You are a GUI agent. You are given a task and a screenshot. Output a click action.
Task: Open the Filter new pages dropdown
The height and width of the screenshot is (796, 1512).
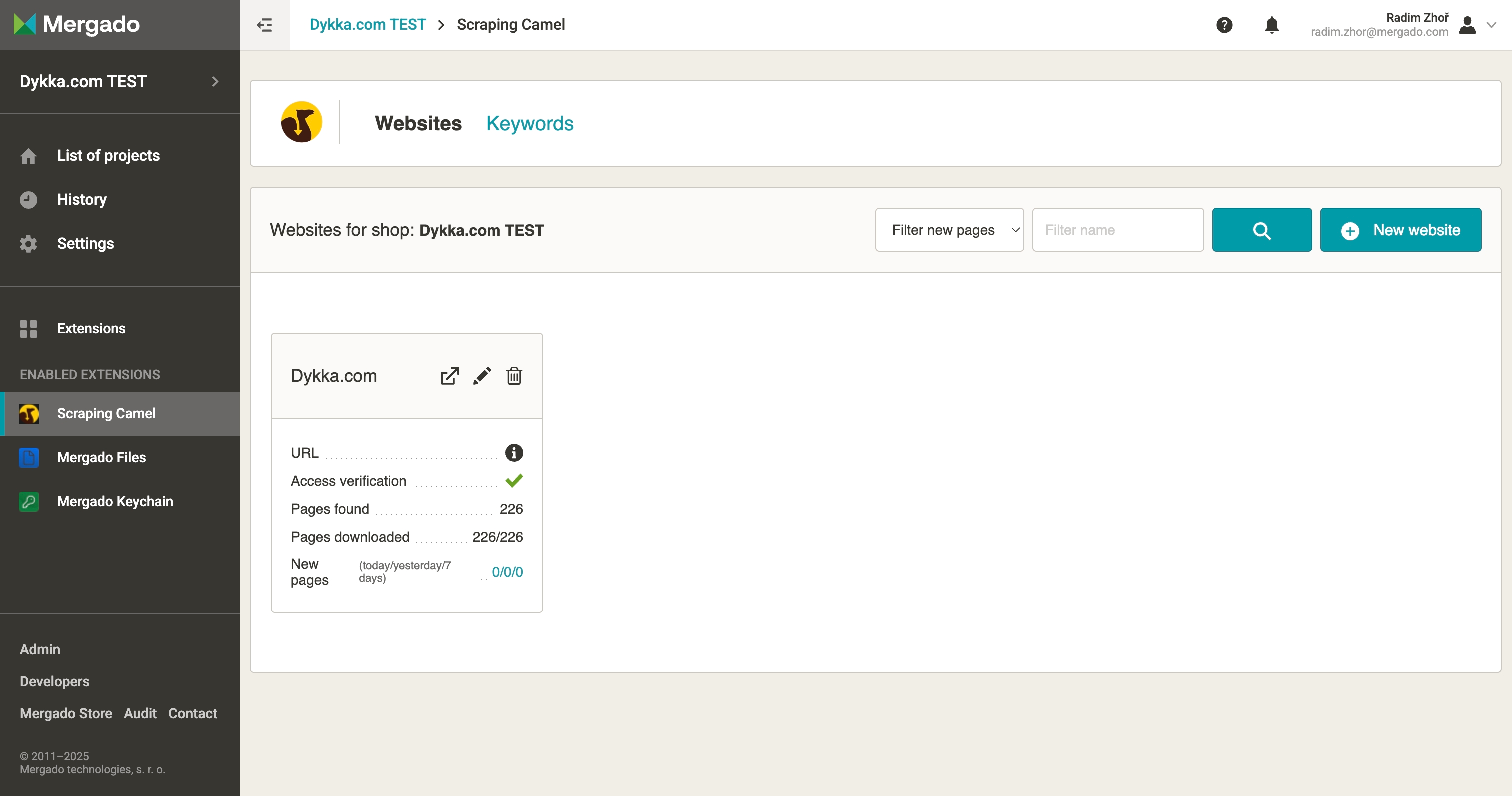tap(949, 230)
